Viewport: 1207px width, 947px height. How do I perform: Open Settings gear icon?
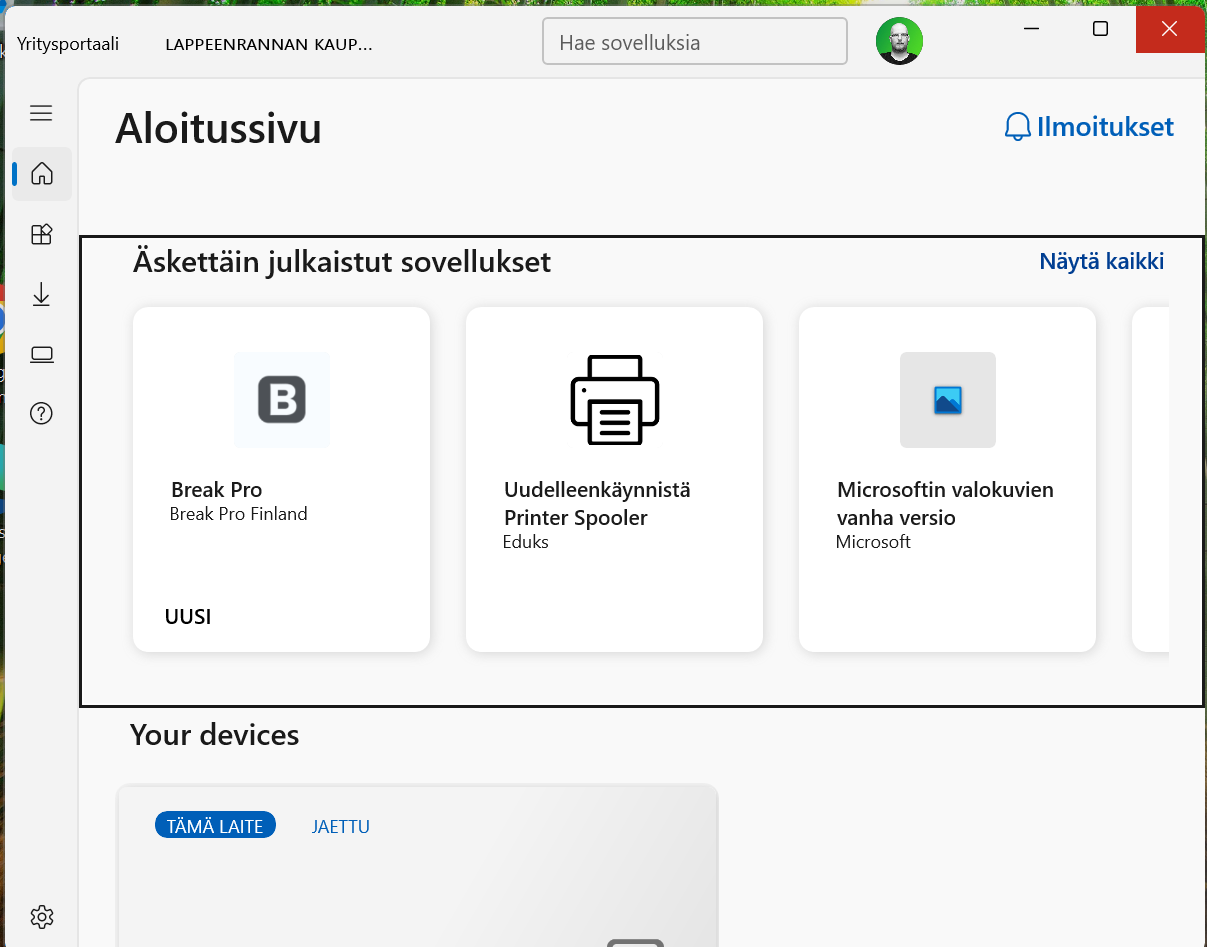pos(42,916)
